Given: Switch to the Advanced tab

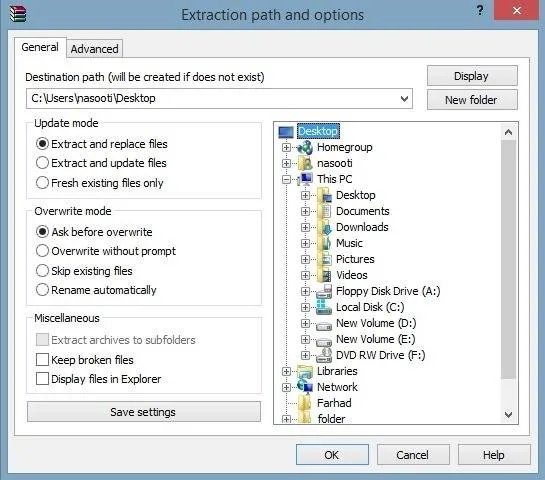Looking at the screenshot, I should pyautogui.click(x=95, y=49).
